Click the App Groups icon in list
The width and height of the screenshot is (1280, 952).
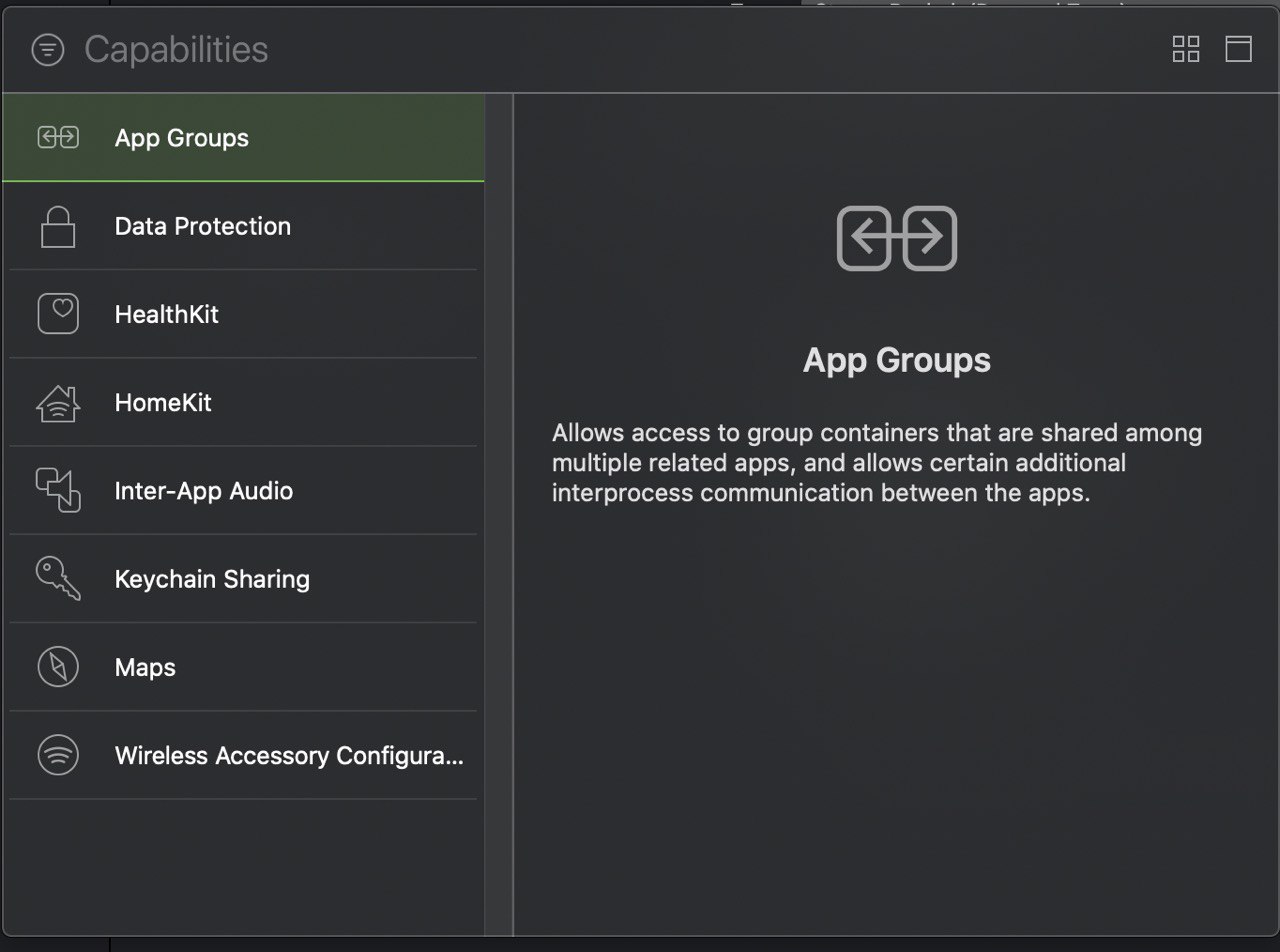click(x=58, y=138)
